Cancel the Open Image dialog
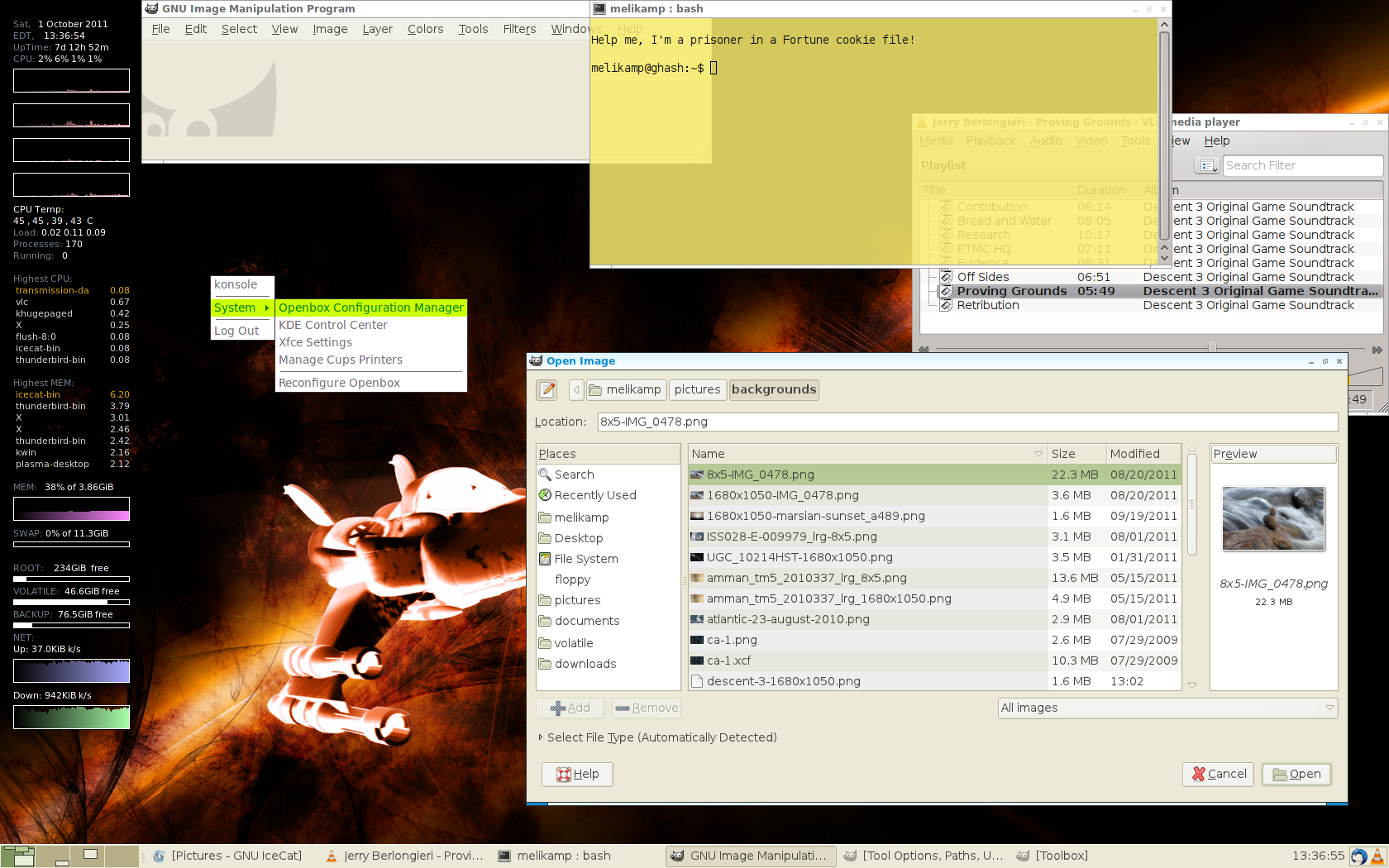1389x868 pixels. coord(1219,775)
